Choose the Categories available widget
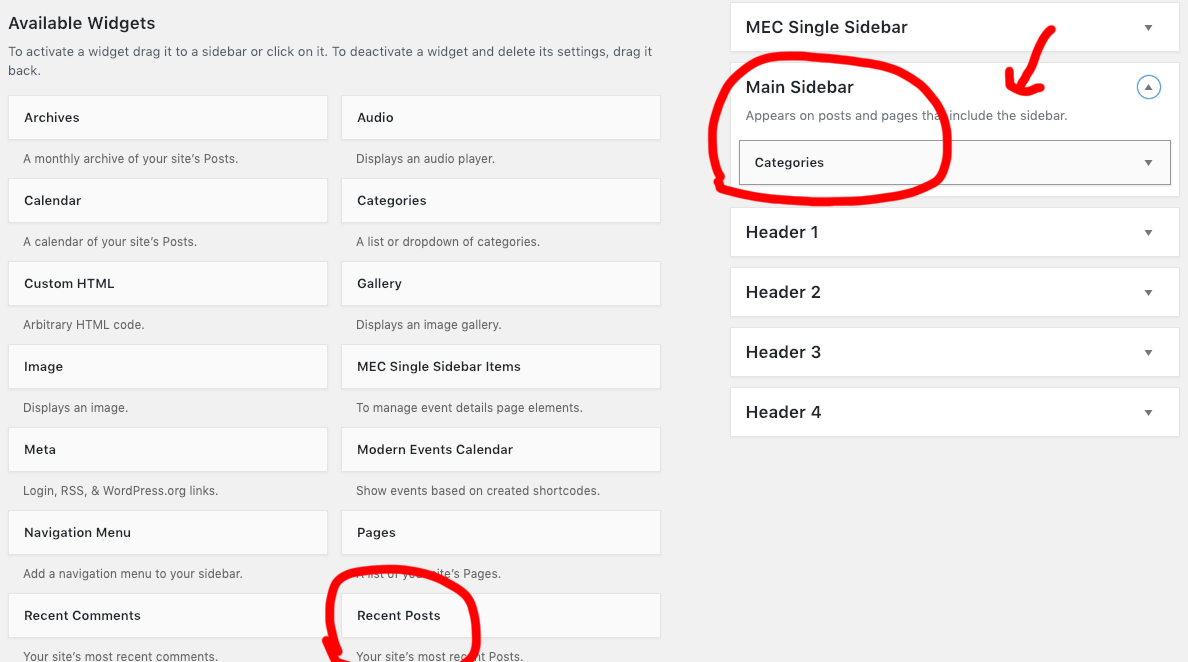The height and width of the screenshot is (662, 1188). pos(500,201)
